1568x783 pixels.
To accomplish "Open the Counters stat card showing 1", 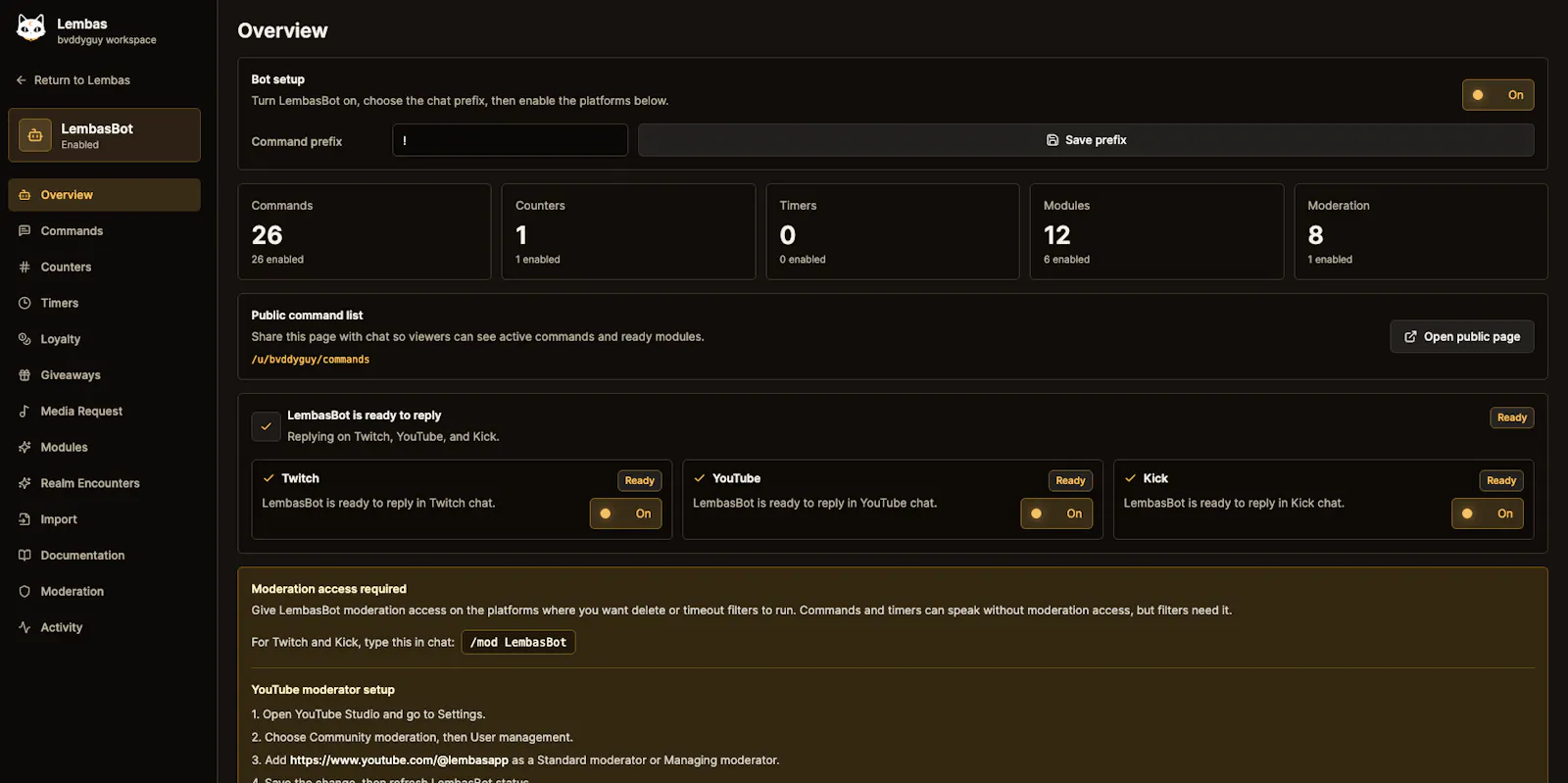I will pos(628,232).
